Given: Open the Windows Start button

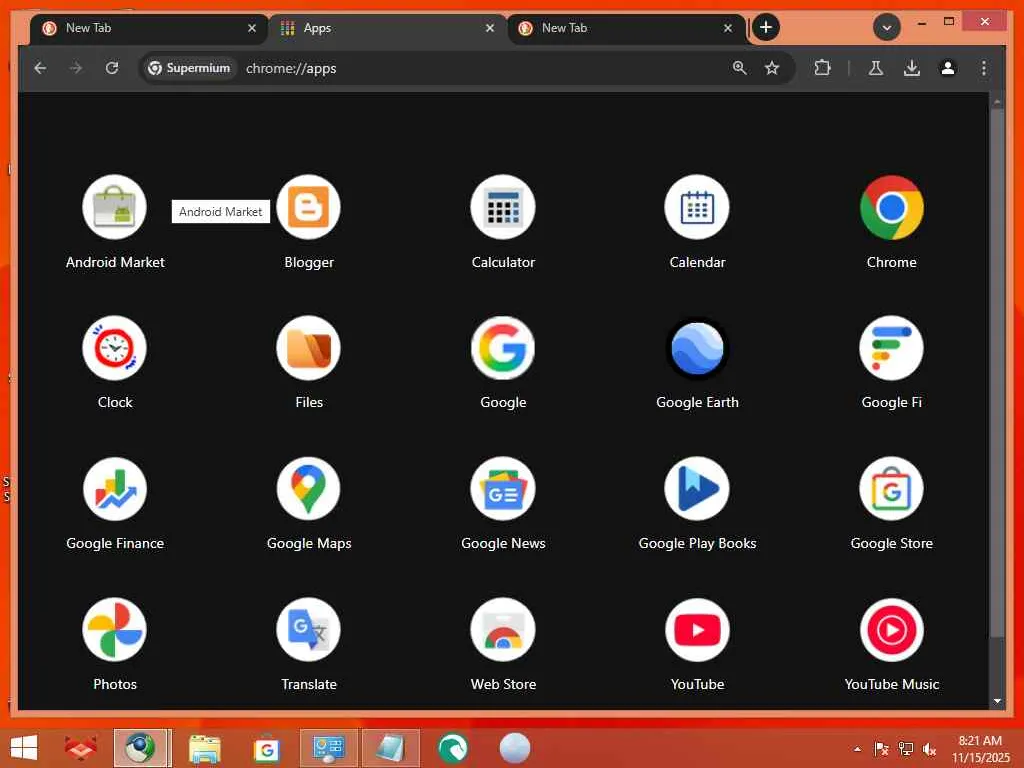Looking at the screenshot, I should pos(24,748).
